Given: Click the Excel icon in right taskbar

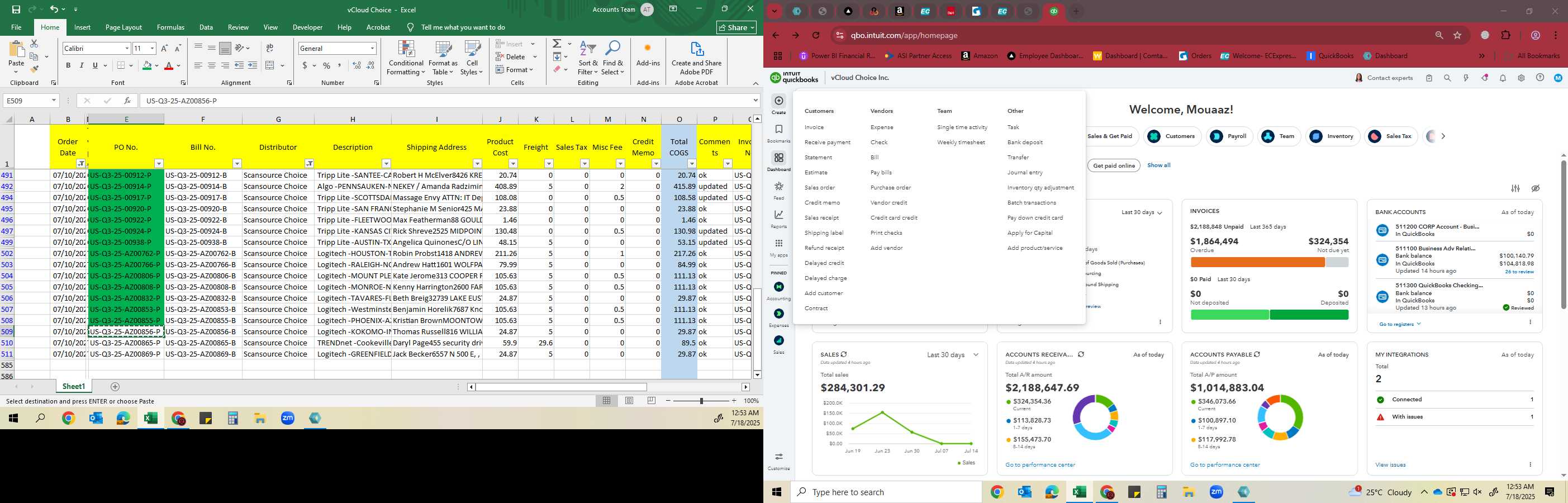Looking at the screenshot, I should point(1080,492).
